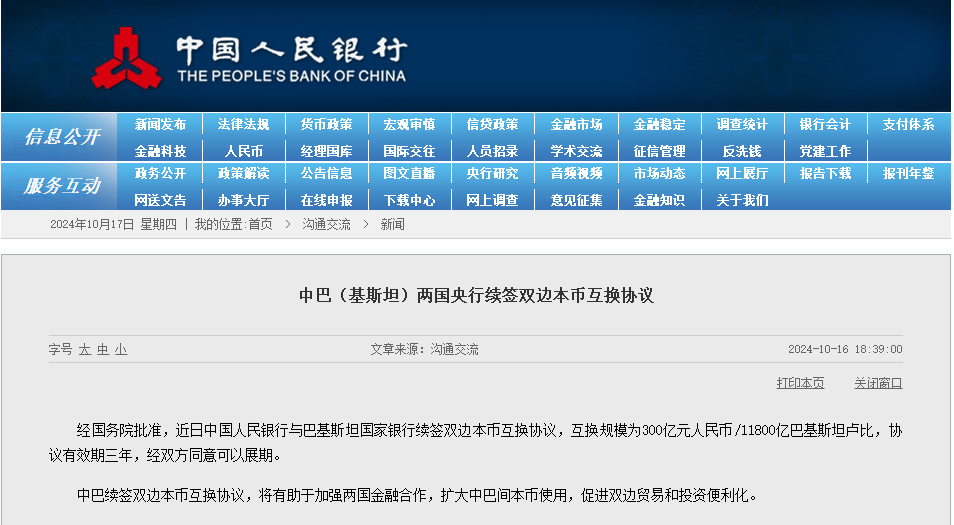Image resolution: width=954 pixels, height=525 pixels.
Task: Open 政务公开 under 服务互动
Action: coord(160,174)
